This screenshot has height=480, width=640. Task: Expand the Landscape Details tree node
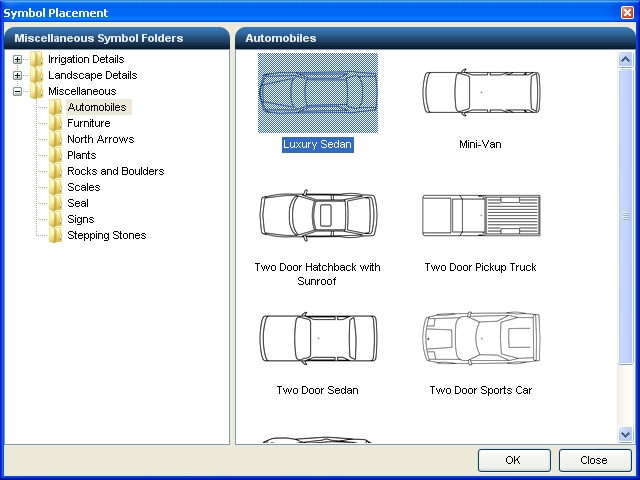[18, 75]
